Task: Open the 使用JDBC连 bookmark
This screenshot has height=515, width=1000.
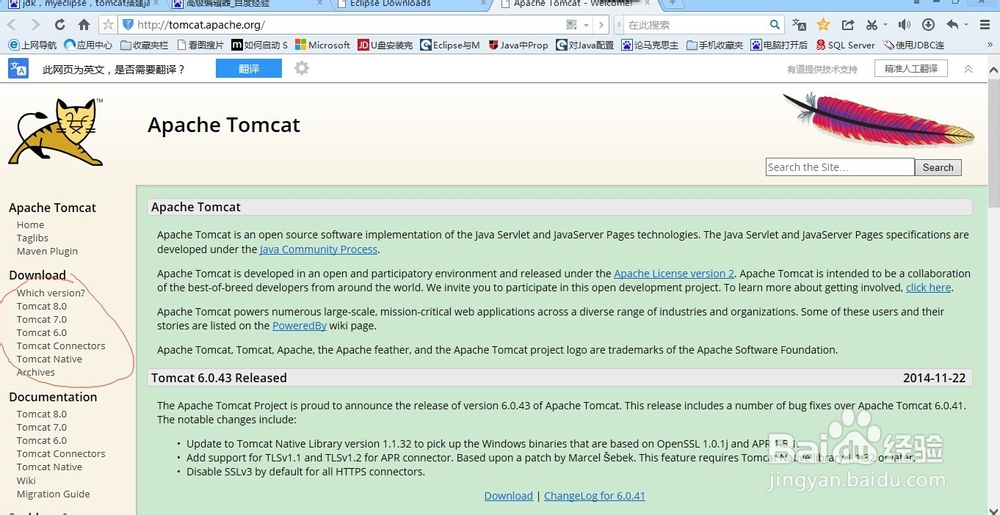Action: [914, 45]
